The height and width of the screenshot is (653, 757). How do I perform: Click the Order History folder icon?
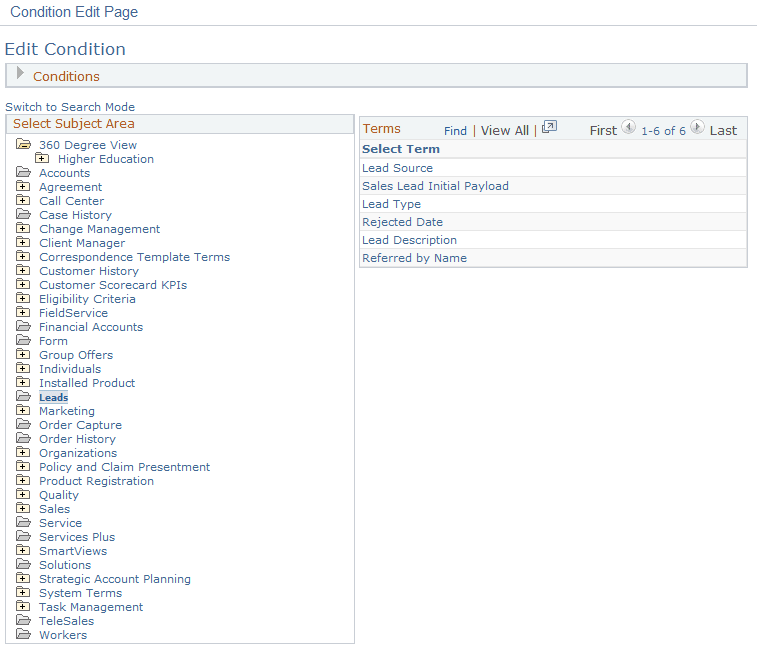coord(23,438)
